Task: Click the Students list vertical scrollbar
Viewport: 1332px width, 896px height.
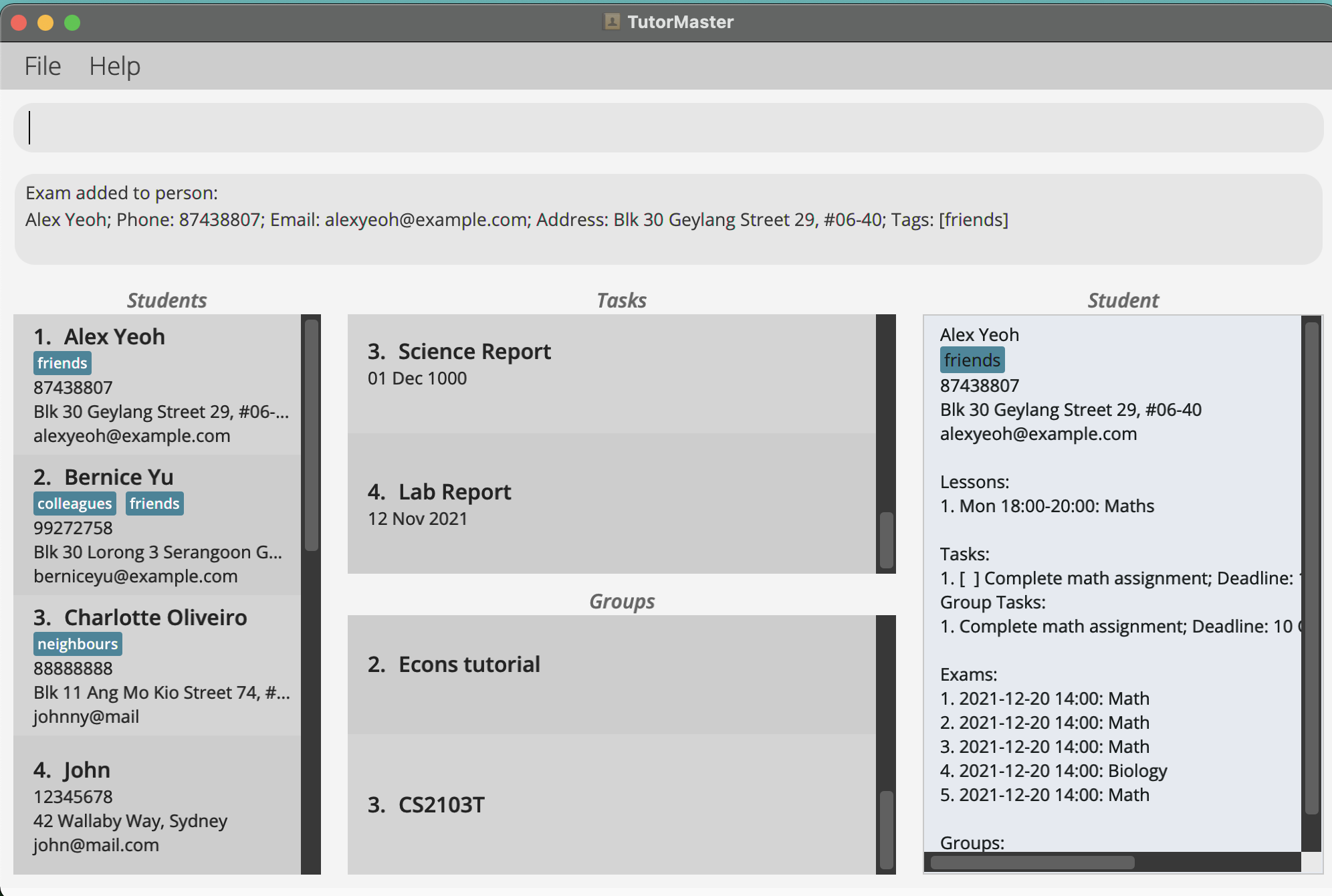Action: click(x=312, y=435)
